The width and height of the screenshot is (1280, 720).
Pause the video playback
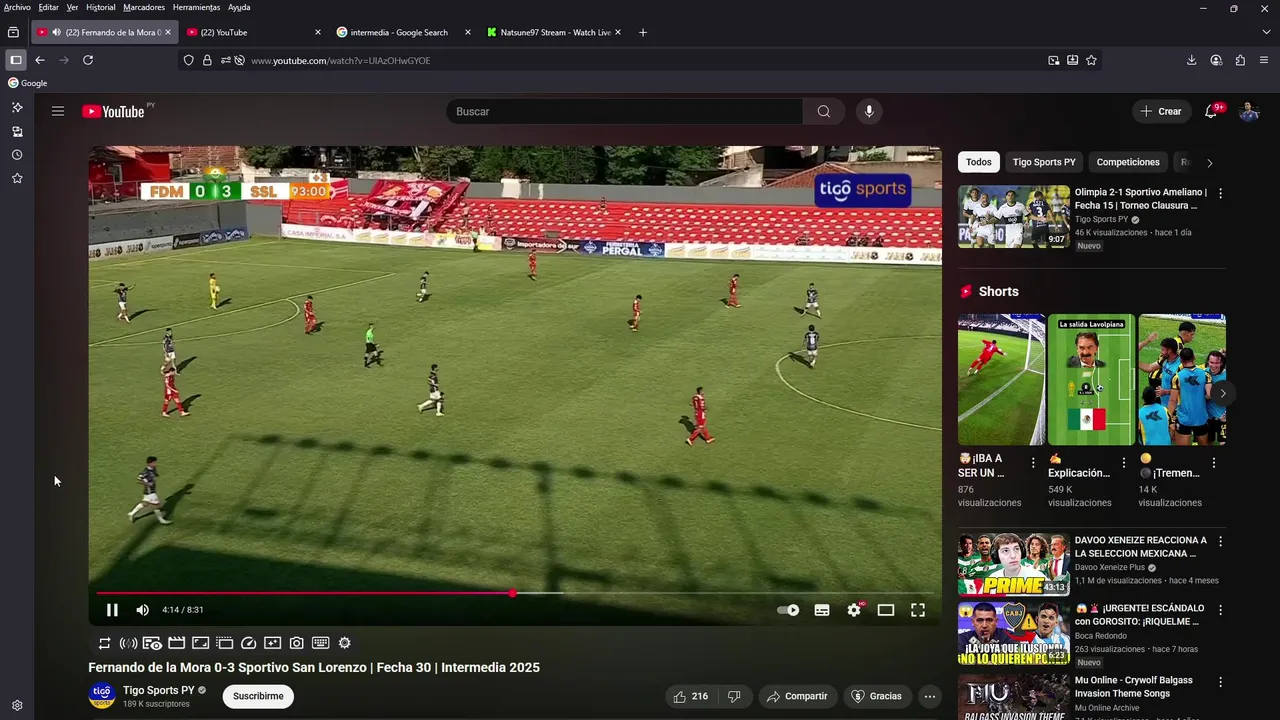pos(112,610)
